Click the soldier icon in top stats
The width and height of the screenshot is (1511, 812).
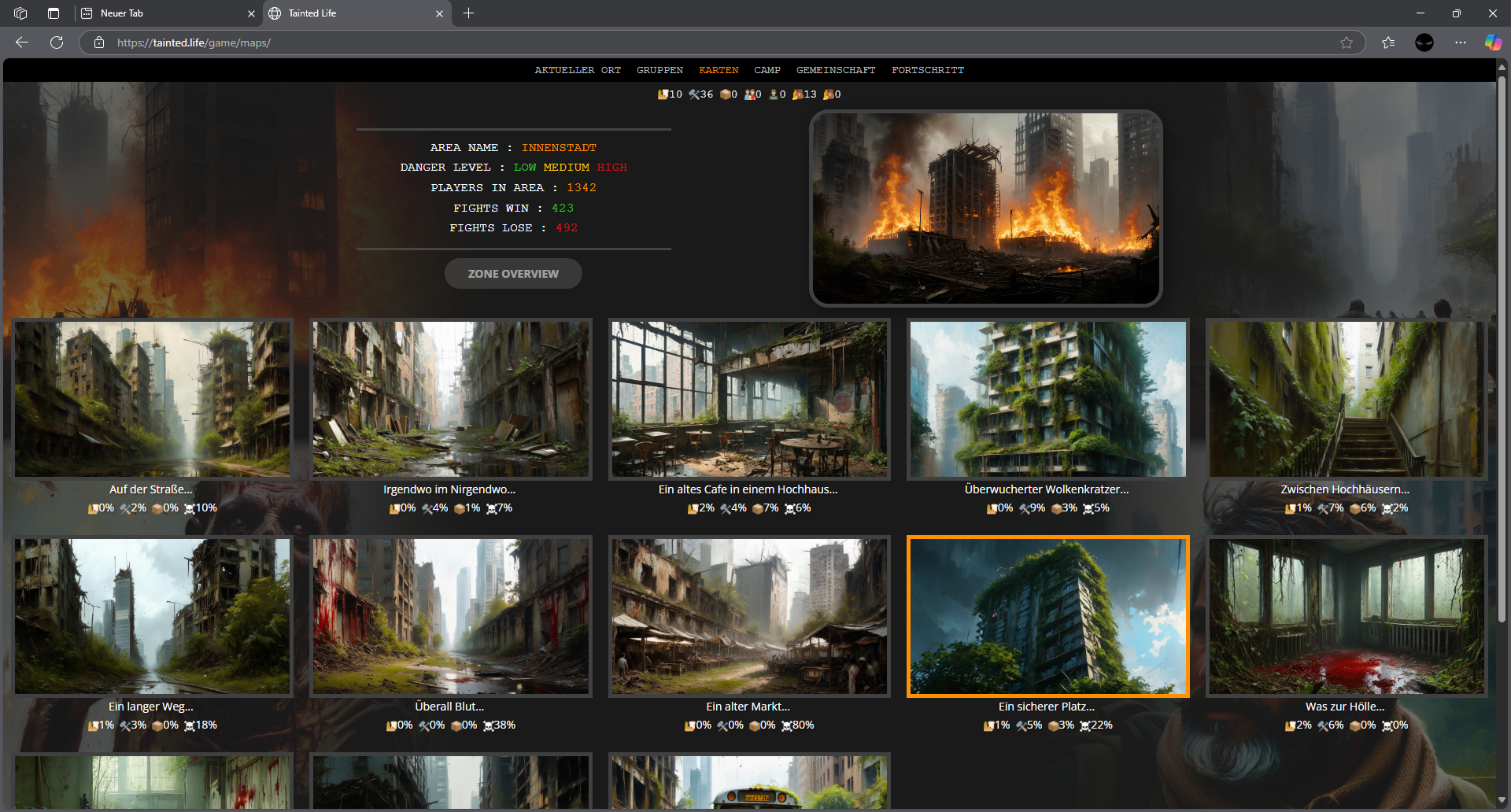point(774,94)
